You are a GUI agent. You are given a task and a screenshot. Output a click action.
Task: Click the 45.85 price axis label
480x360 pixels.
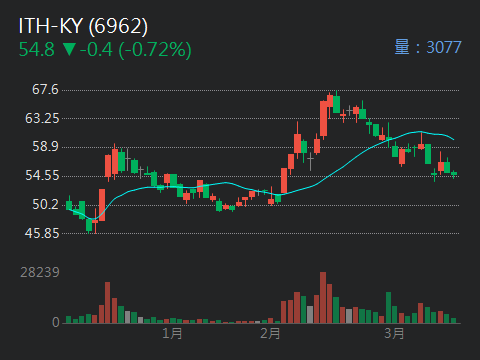42,233
